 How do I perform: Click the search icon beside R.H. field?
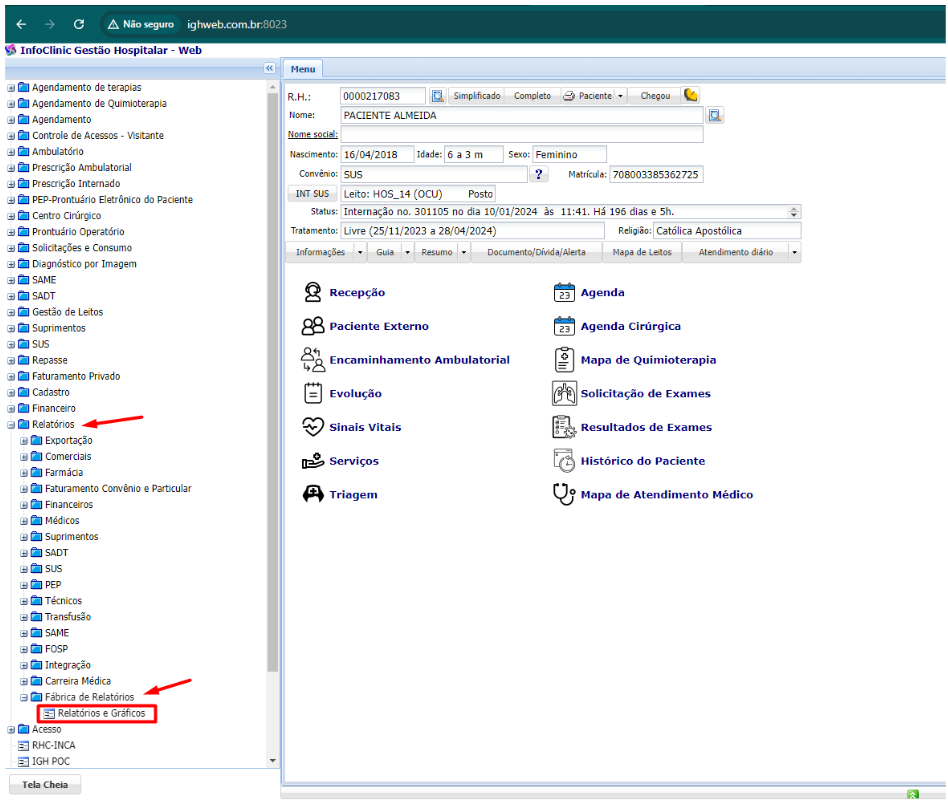[x=437, y=96]
